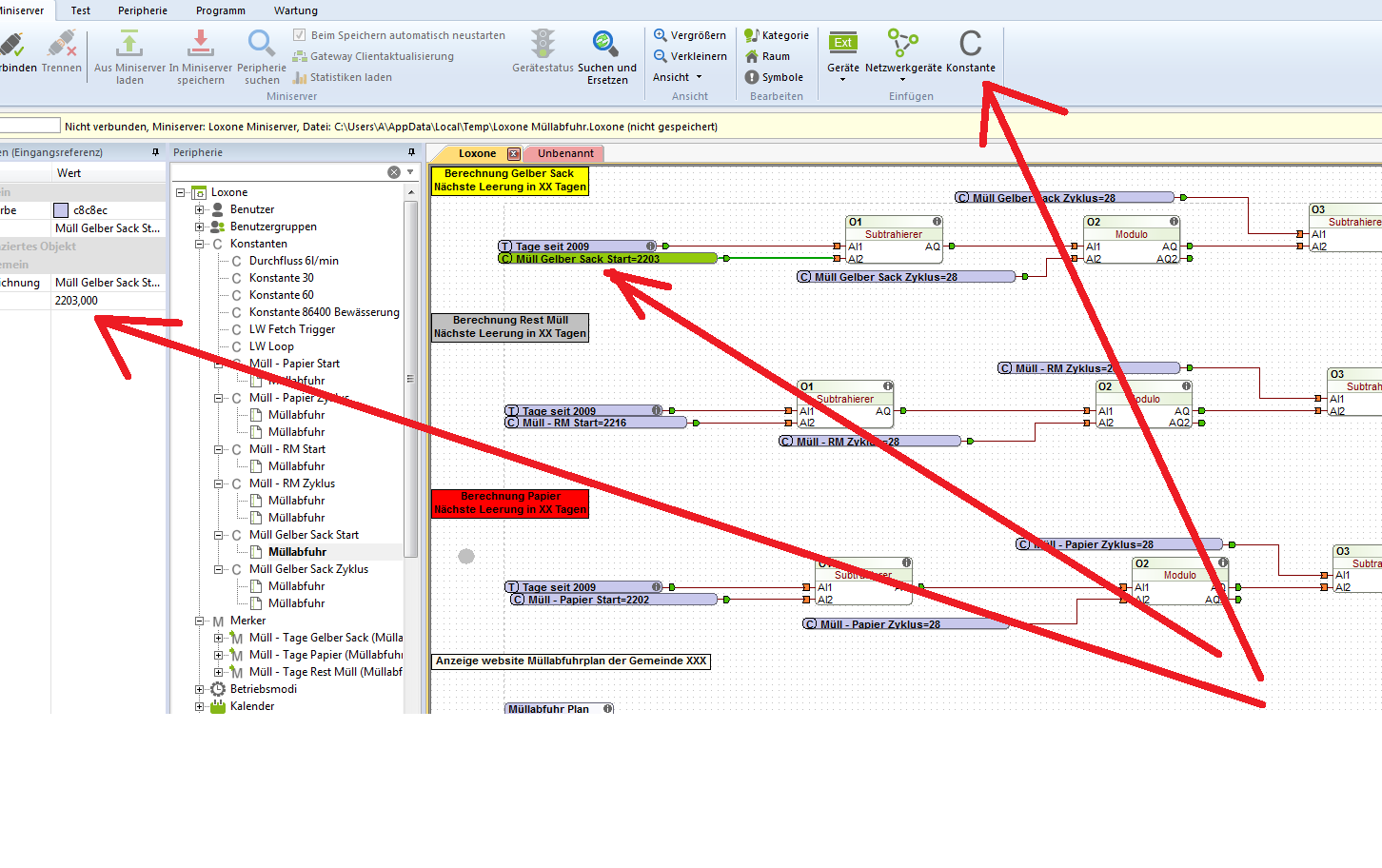Click into the Peripherie search field
Viewport: 1382px width, 868px height.
point(279,172)
